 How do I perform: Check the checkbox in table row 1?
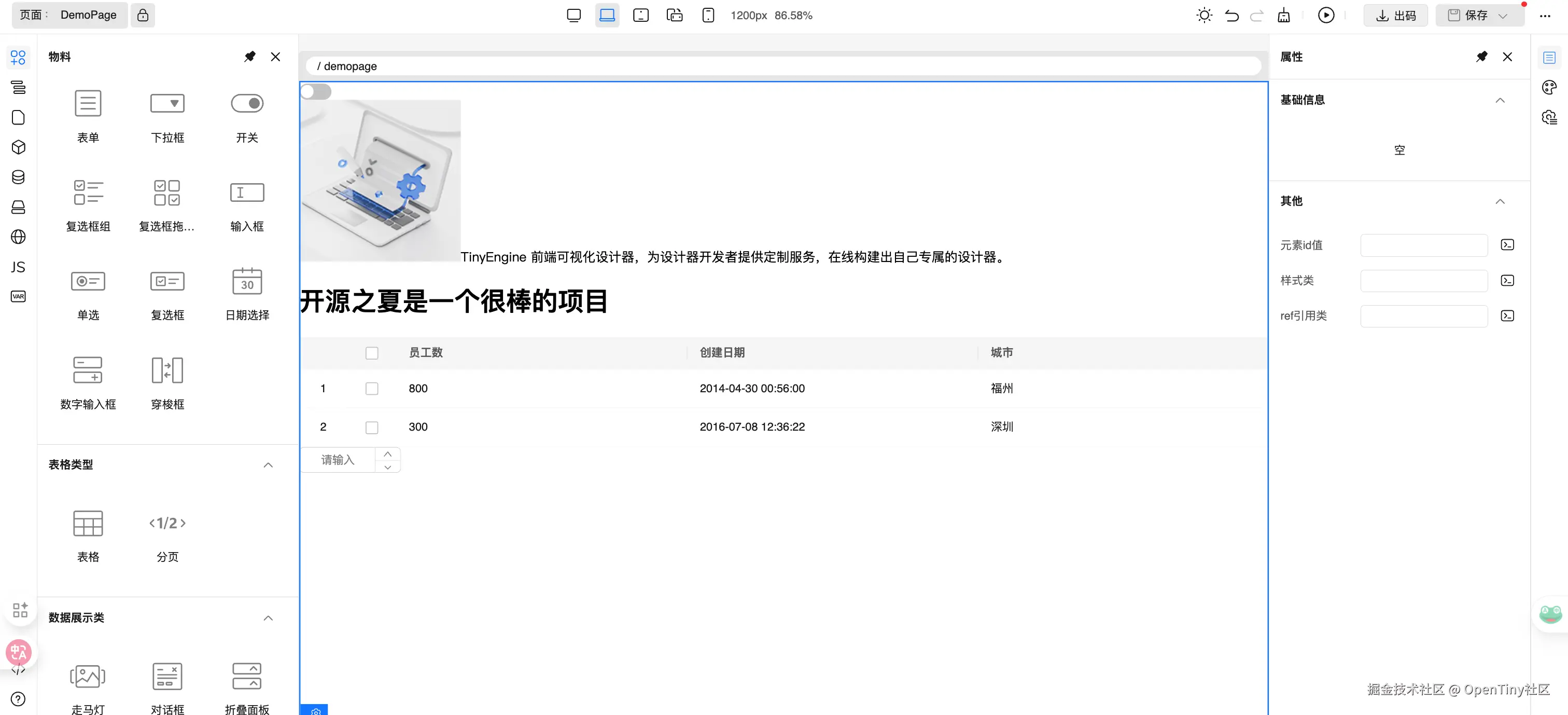pyautogui.click(x=372, y=389)
